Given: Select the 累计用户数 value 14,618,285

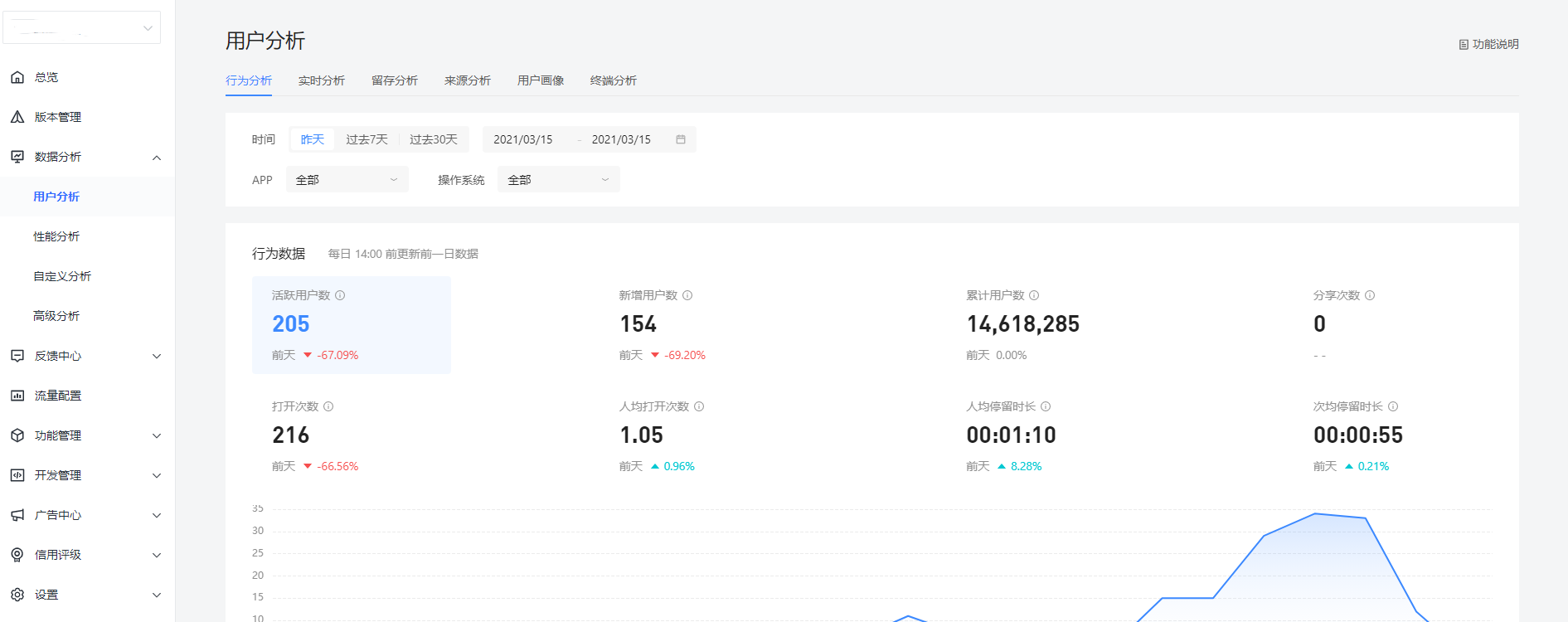Looking at the screenshot, I should pyautogui.click(x=1023, y=324).
